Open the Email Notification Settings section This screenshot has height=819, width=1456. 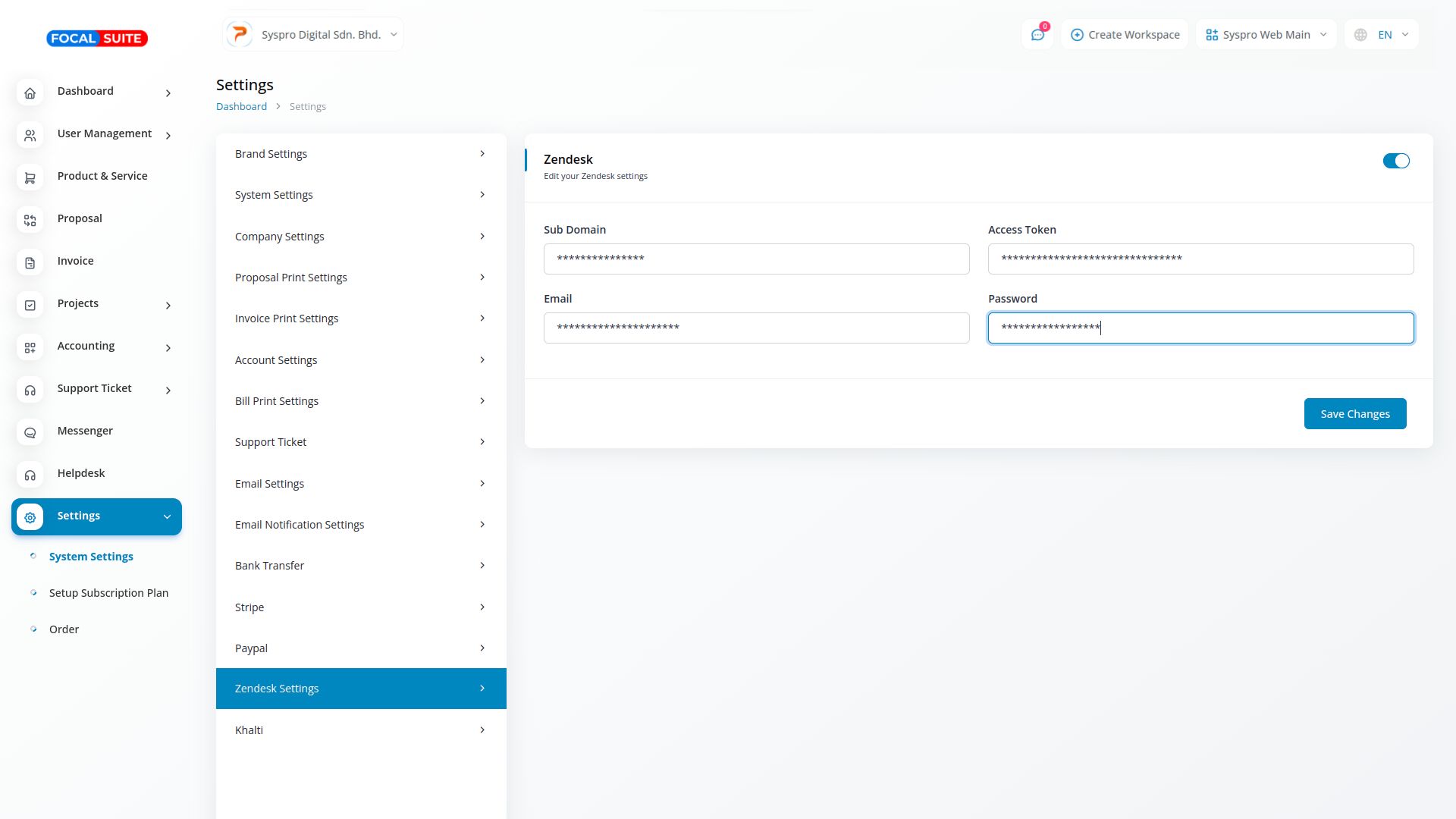[x=361, y=525]
